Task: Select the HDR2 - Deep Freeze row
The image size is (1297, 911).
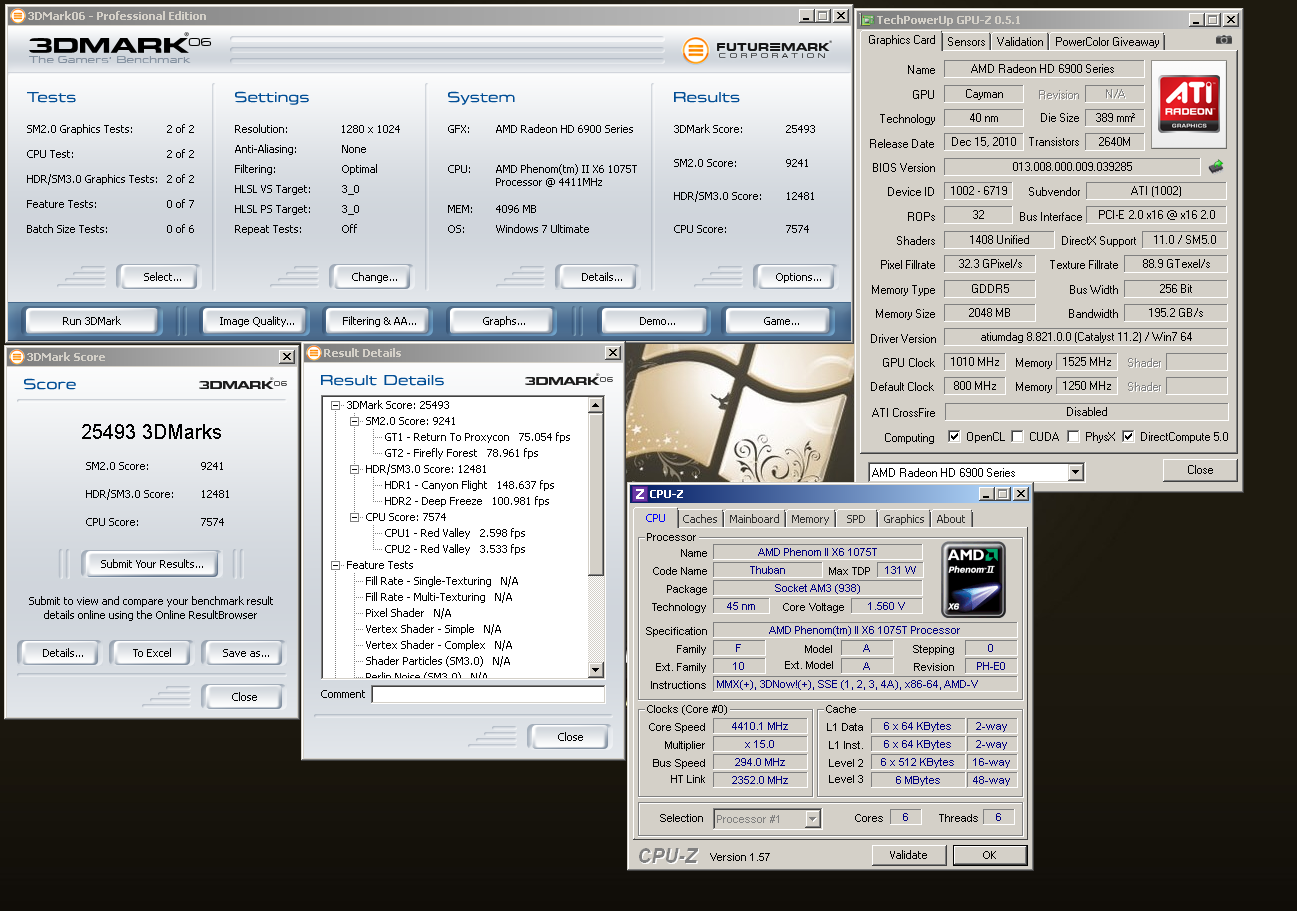Action: (466, 501)
